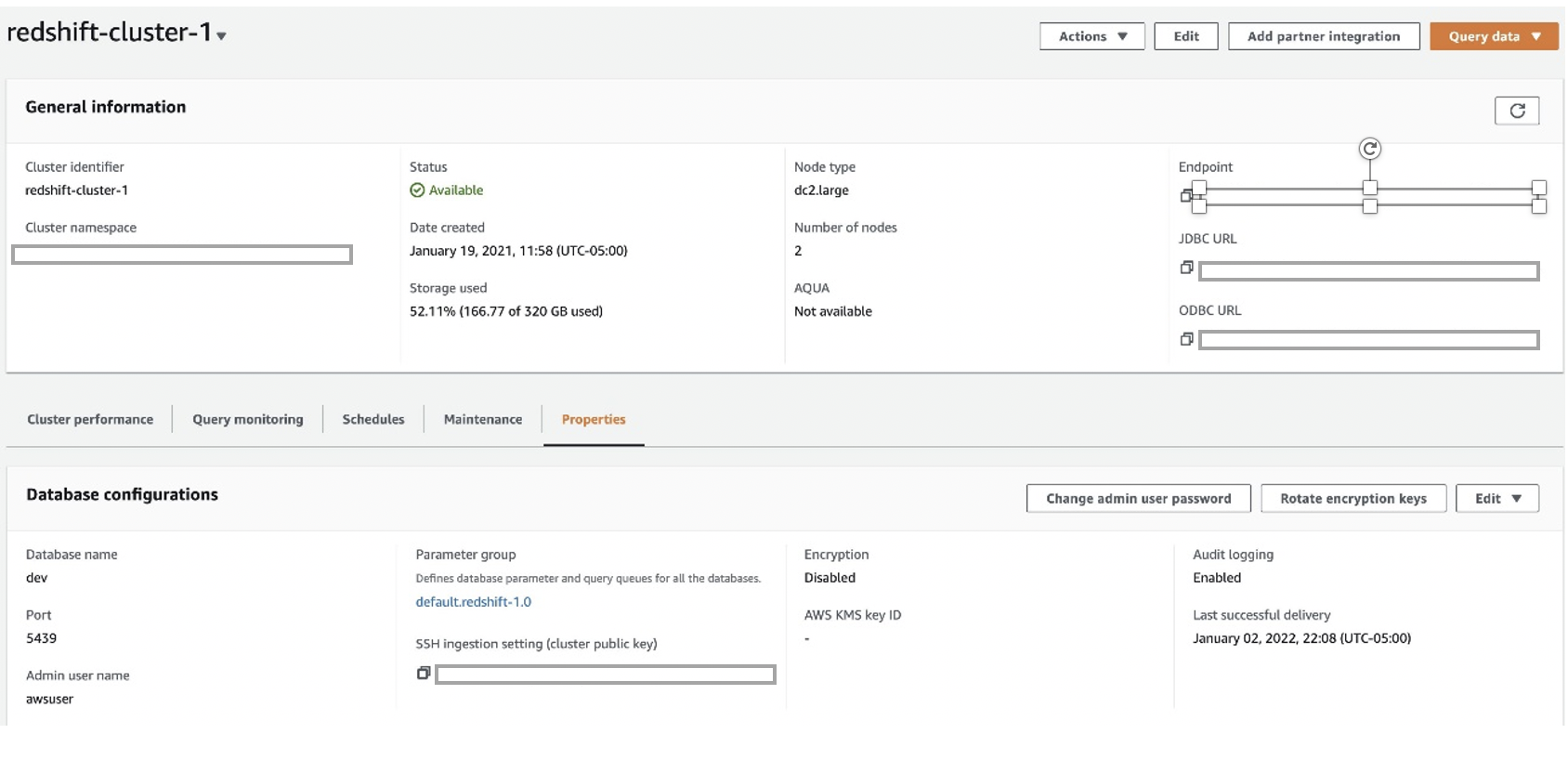Screen dimensions: 1568x760
Task: Open the default.redshift-1.0 parameter group link
Action: [x=474, y=602]
